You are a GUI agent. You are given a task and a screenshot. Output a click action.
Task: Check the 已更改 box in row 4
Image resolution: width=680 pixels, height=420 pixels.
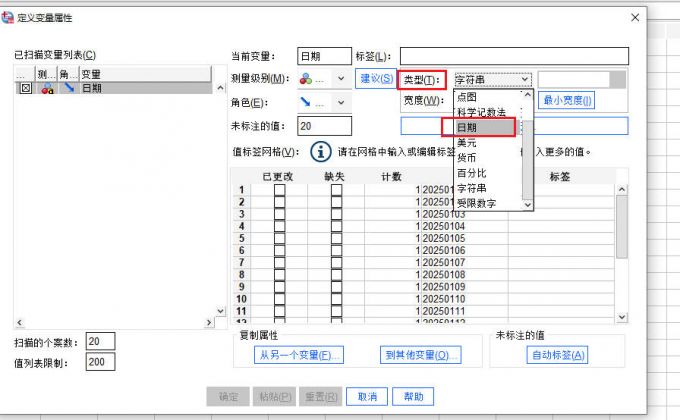coord(280,226)
